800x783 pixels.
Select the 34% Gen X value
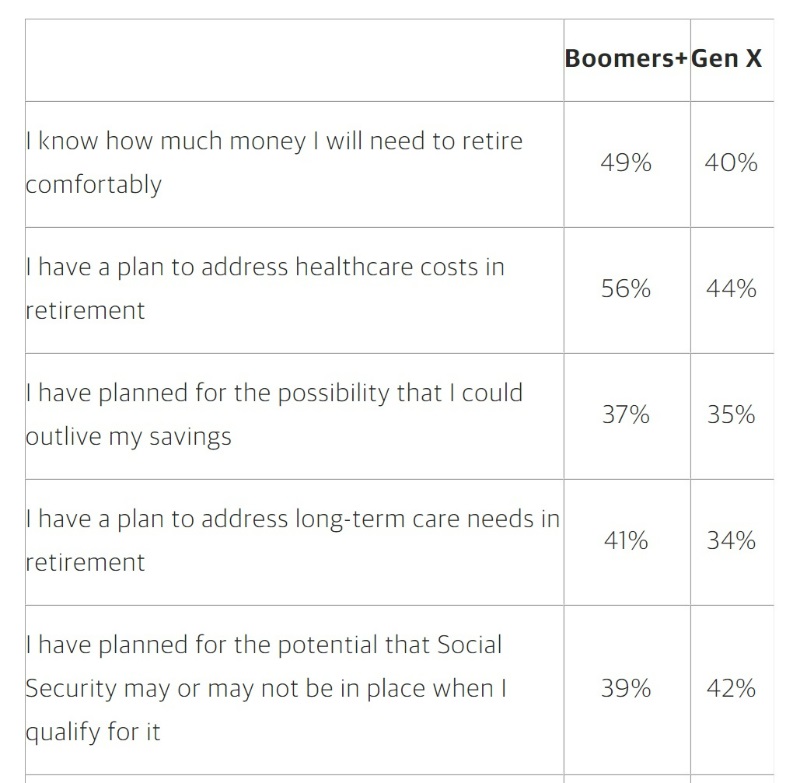tap(731, 541)
